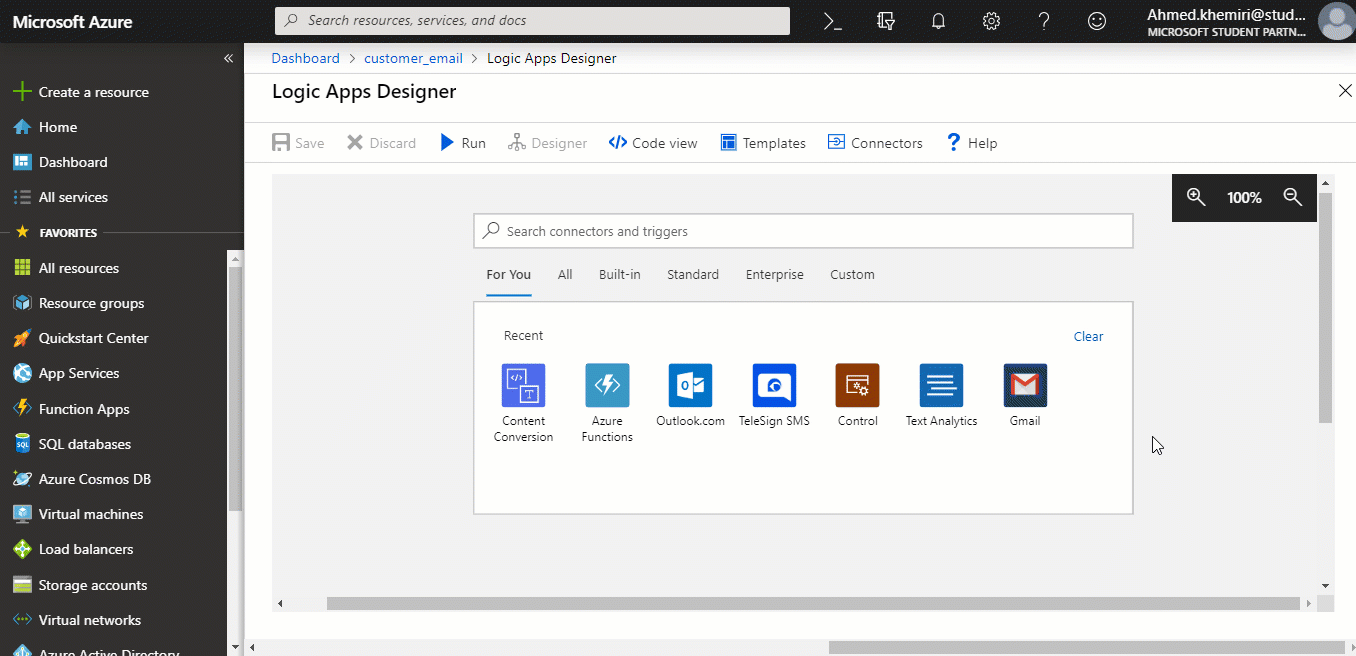Open Azure Cosmos DB
This screenshot has height=656, width=1356.
82,479
